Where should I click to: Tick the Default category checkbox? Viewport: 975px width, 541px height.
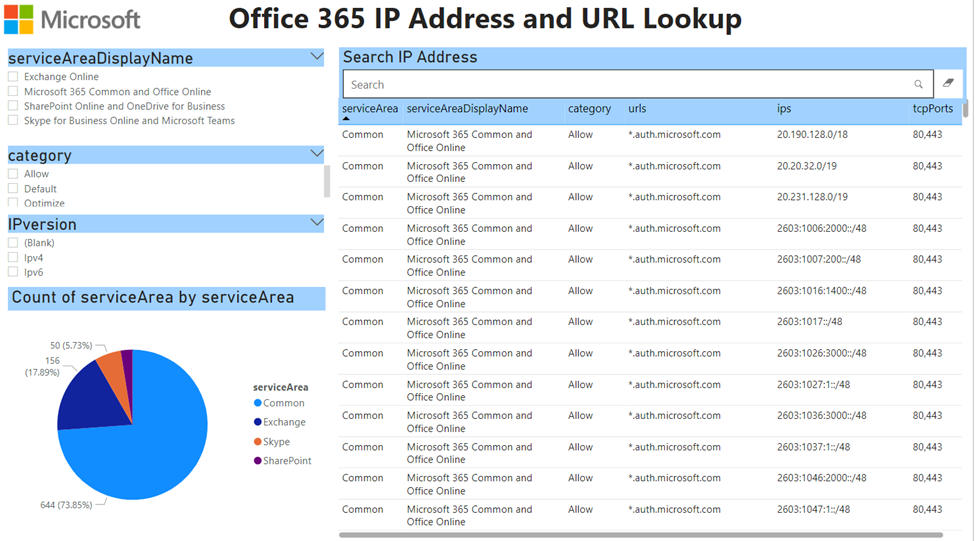tap(13, 188)
